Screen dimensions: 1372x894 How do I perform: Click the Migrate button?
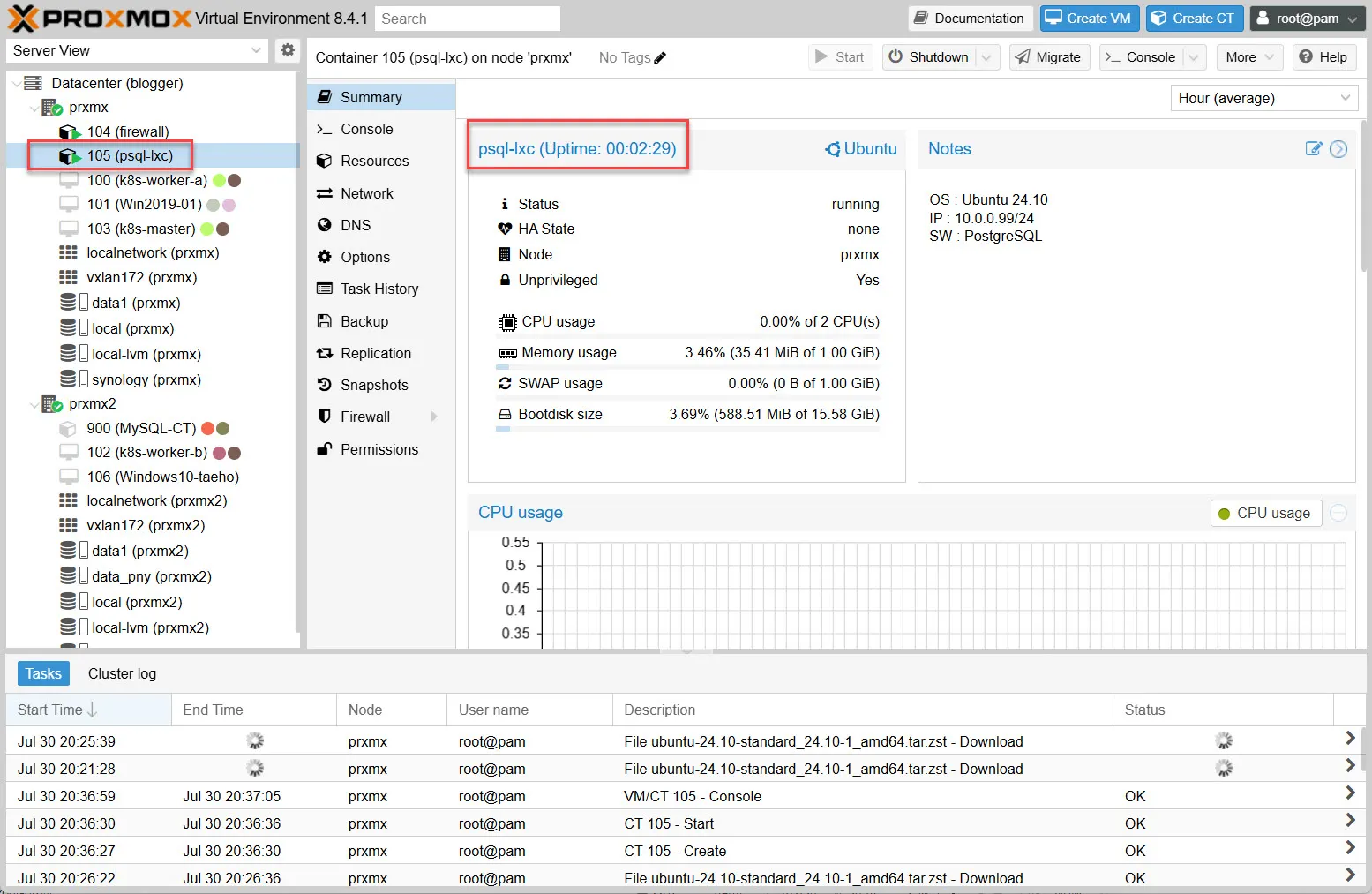coord(1048,57)
